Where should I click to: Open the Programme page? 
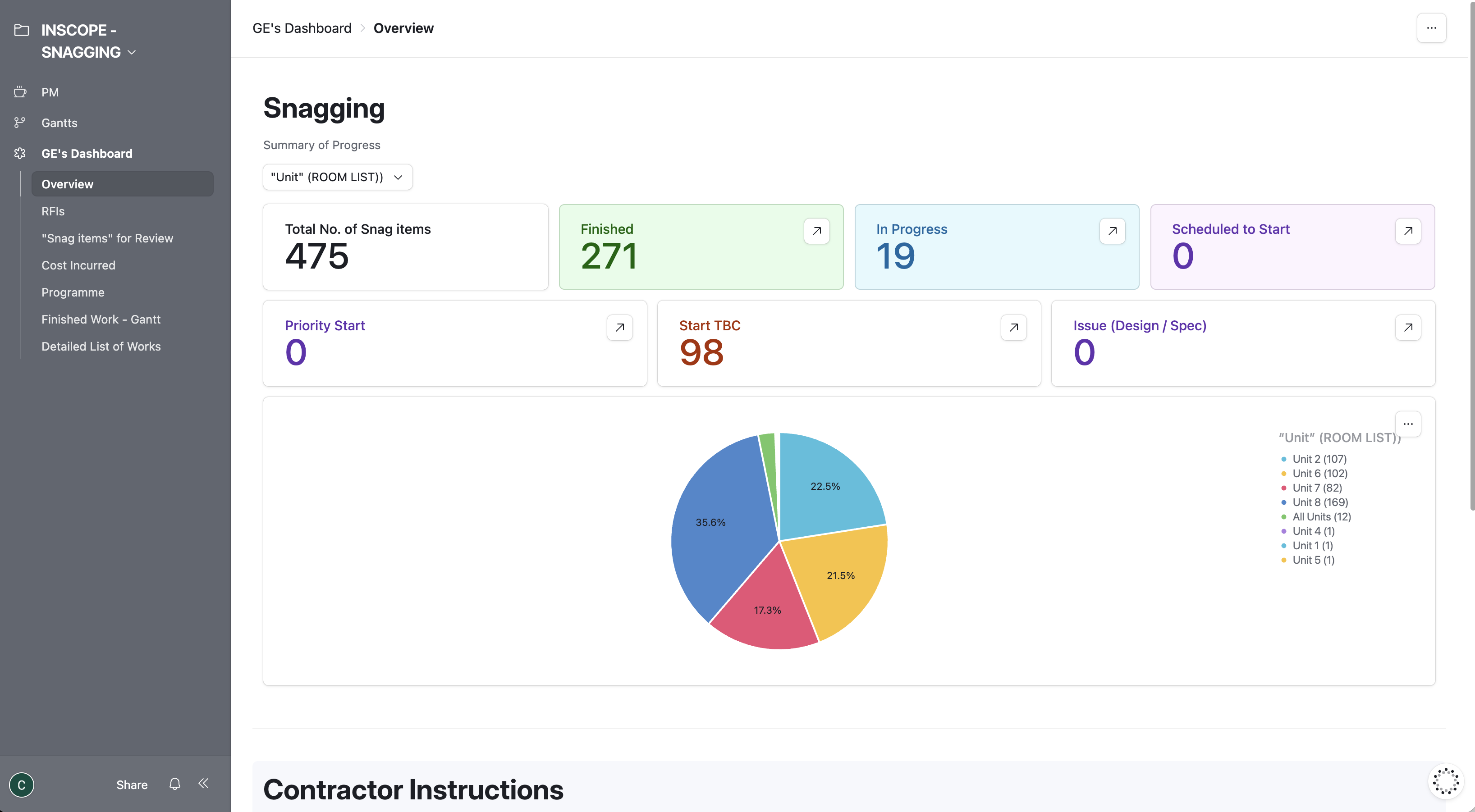73,292
